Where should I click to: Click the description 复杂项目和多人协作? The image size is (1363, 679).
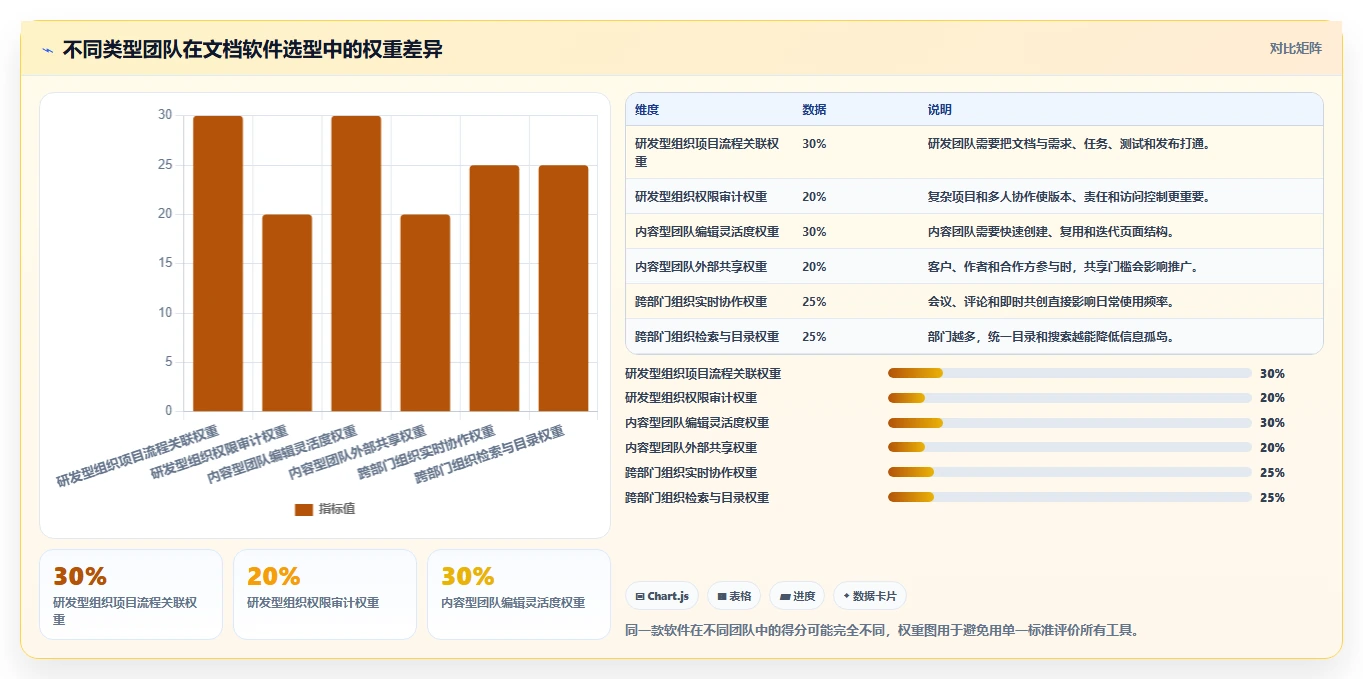(x=1070, y=196)
